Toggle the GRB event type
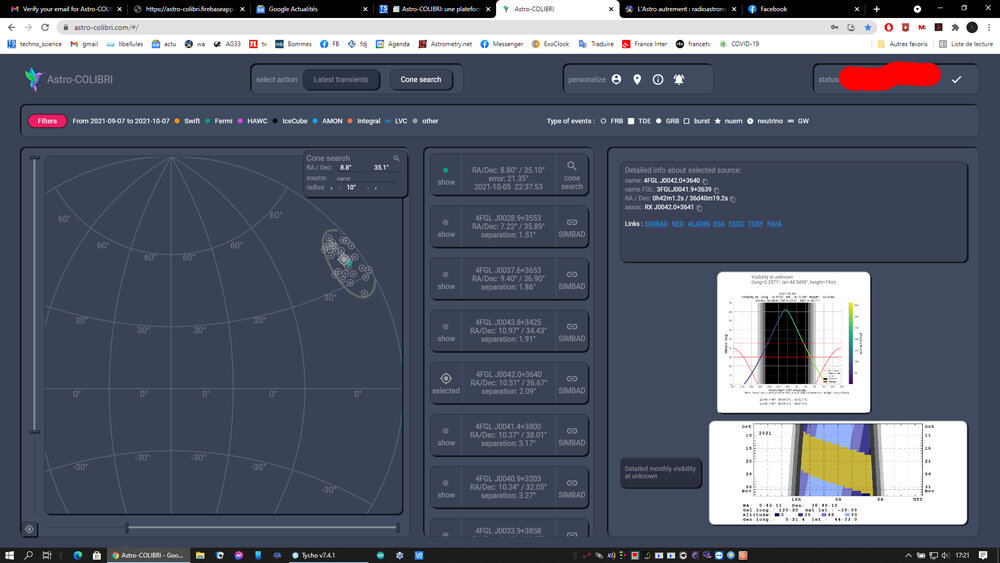Image resolution: width=1000 pixels, height=563 pixels. pos(668,121)
